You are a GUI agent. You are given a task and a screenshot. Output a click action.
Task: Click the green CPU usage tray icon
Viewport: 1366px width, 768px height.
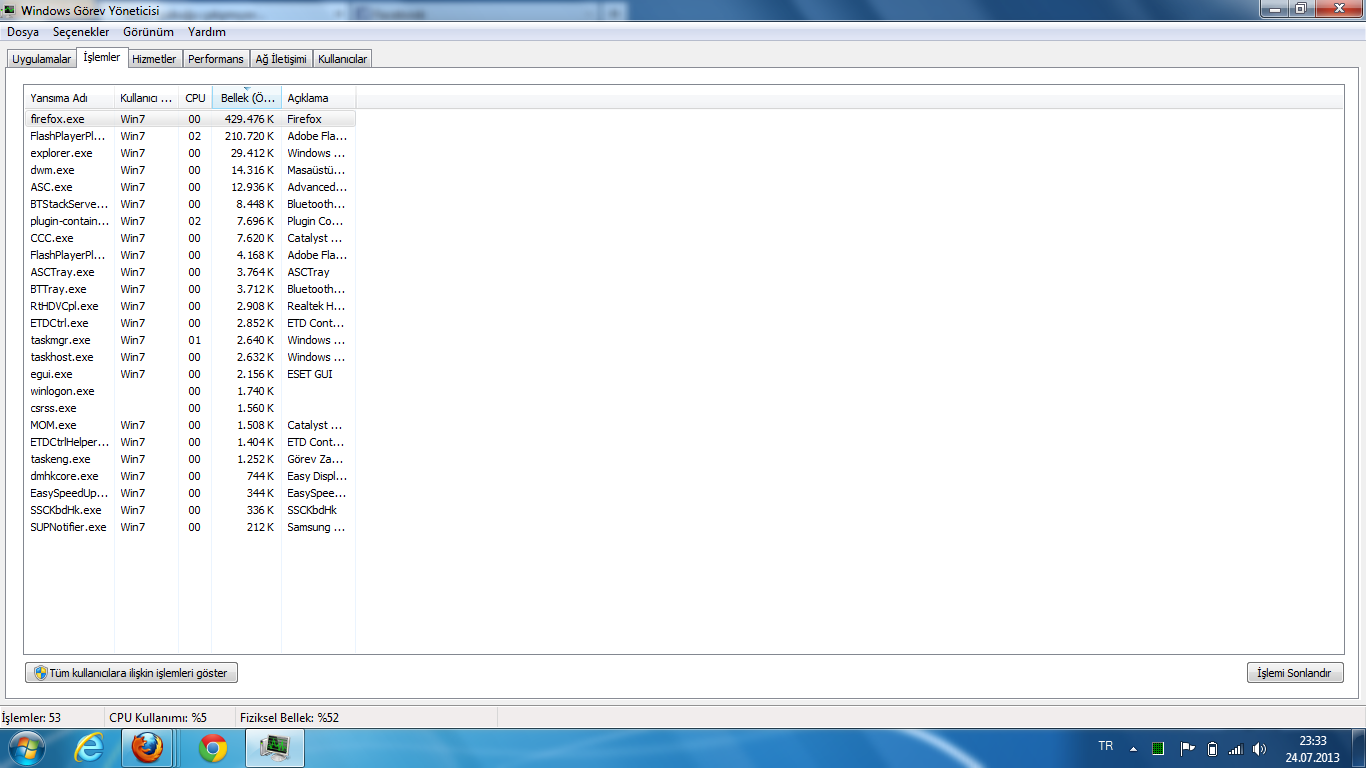tap(1158, 748)
